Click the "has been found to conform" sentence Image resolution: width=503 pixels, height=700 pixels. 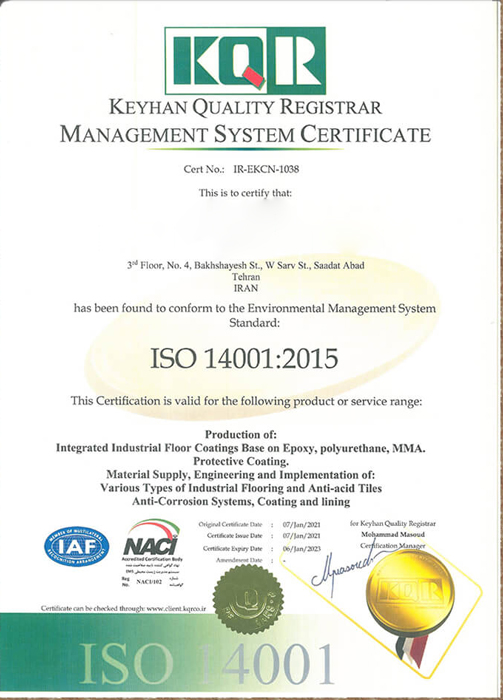click(254, 315)
